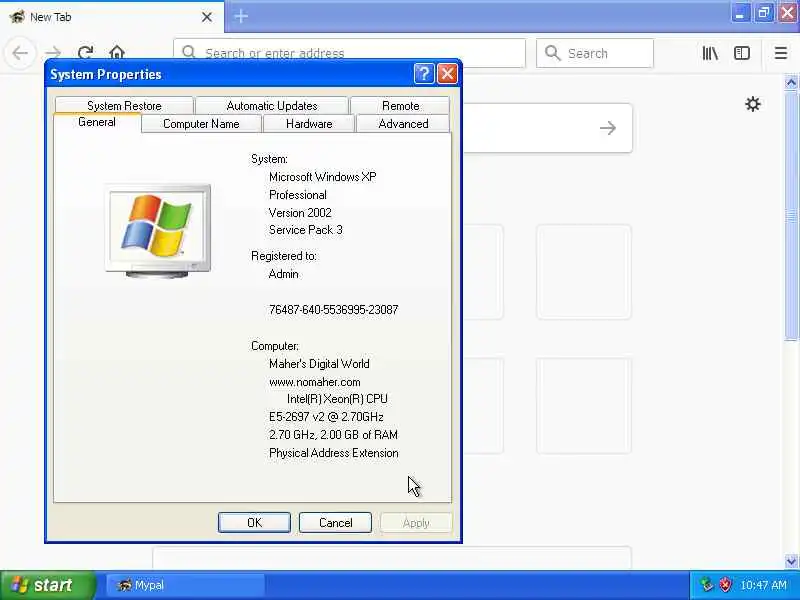Click the top-right empty top-site tile
800x600 pixels.
click(x=584, y=272)
